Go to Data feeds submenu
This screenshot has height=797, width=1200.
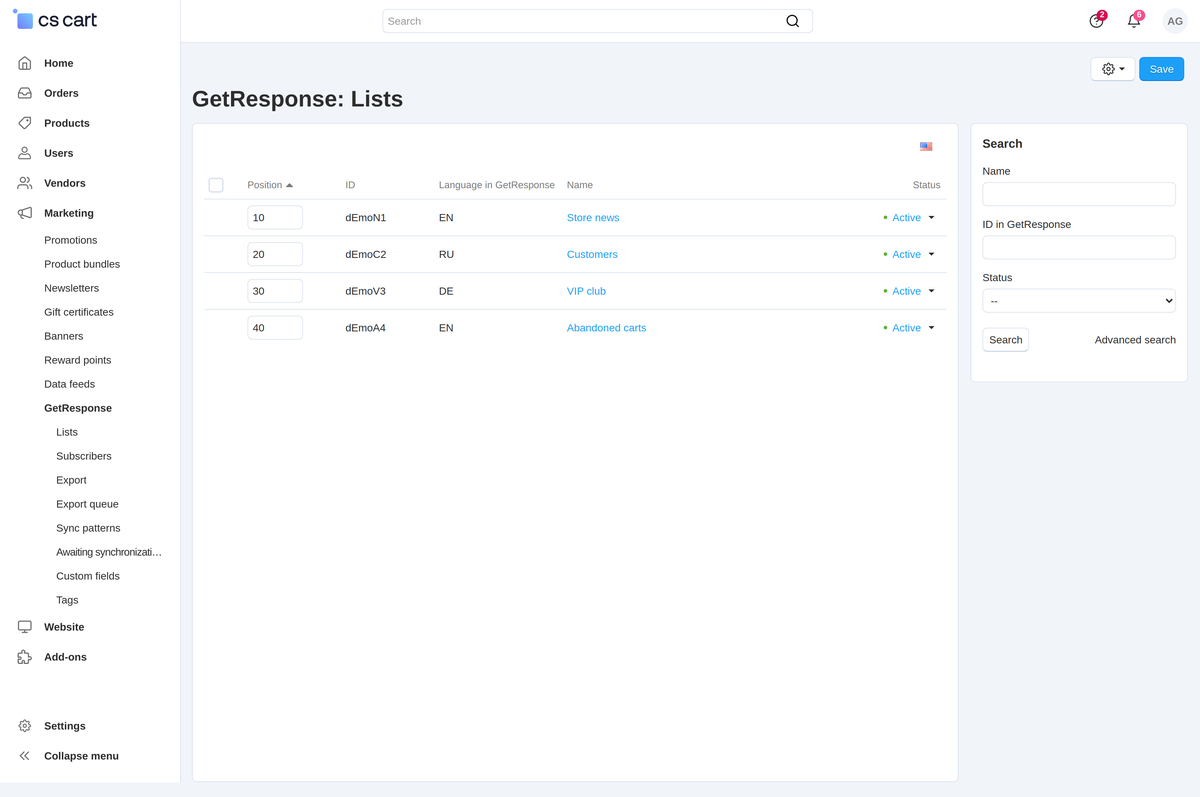[70, 384]
